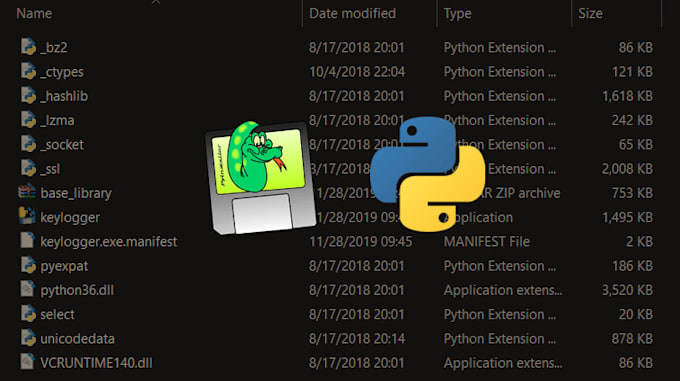680x381 pixels.
Task: Click the 878 KB size of unicodedata
Action: [x=632, y=339]
